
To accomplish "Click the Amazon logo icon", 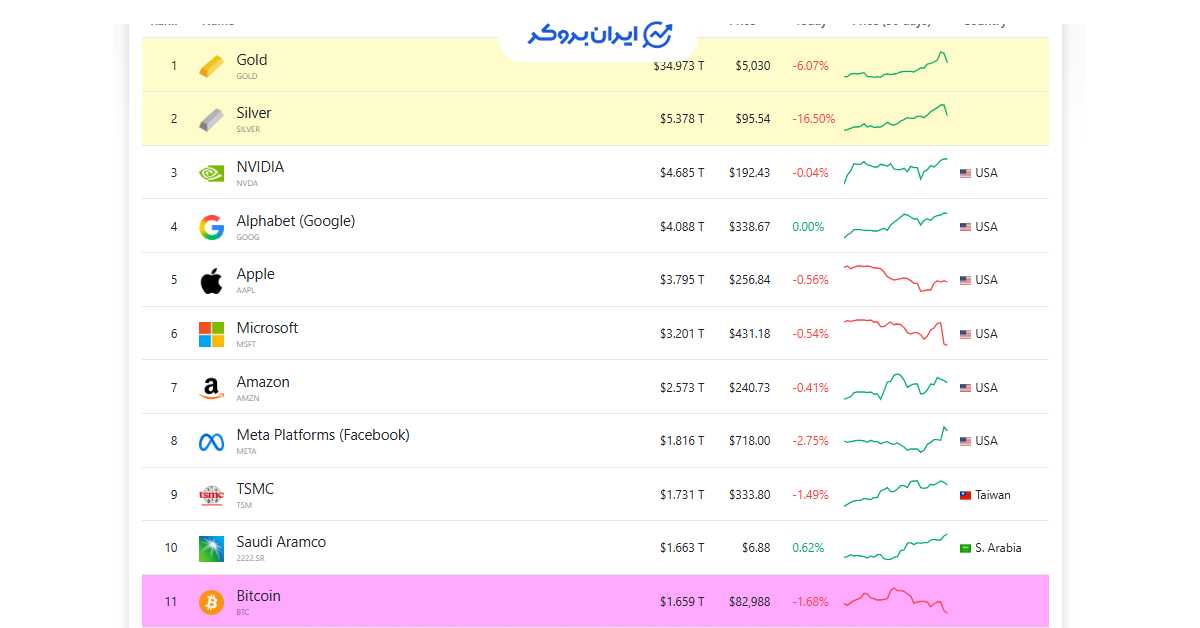I will point(211,388).
